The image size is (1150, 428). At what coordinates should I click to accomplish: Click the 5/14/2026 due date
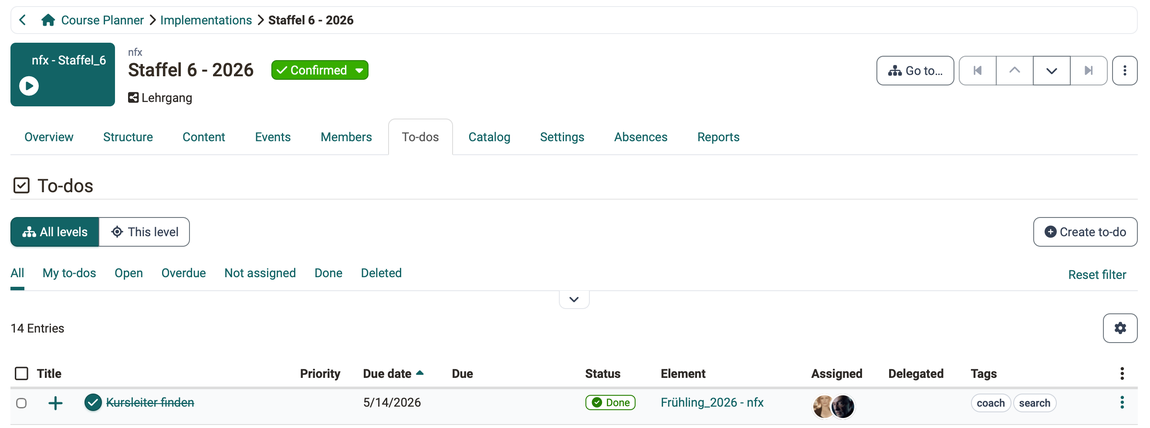click(392, 402)
